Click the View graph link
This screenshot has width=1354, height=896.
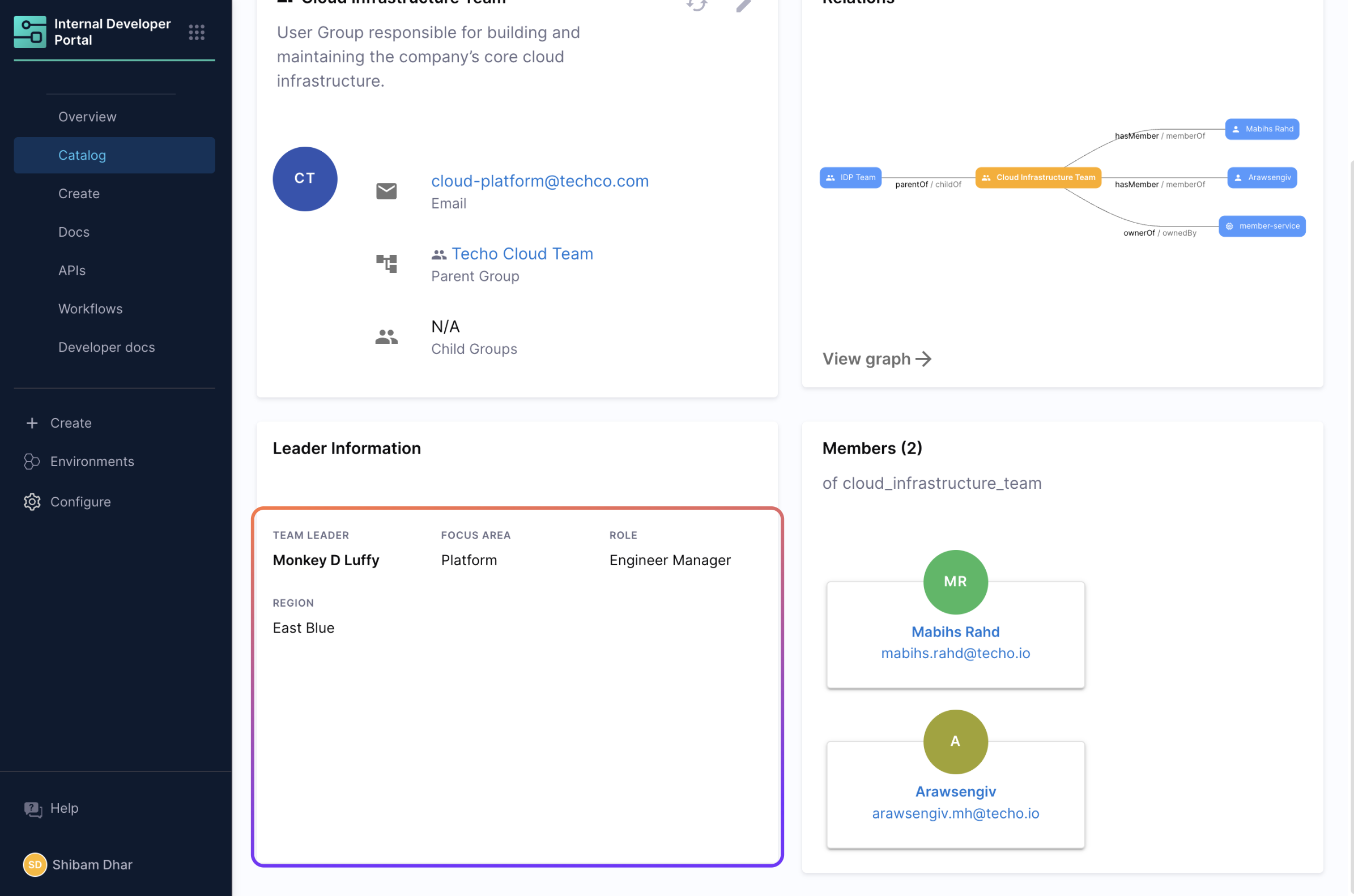pos(876,359)
